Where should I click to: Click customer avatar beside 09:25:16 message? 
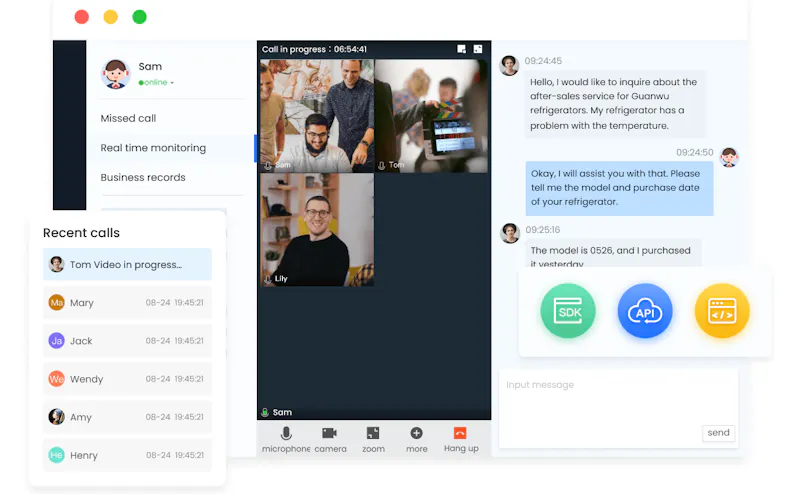click(510, 233)
